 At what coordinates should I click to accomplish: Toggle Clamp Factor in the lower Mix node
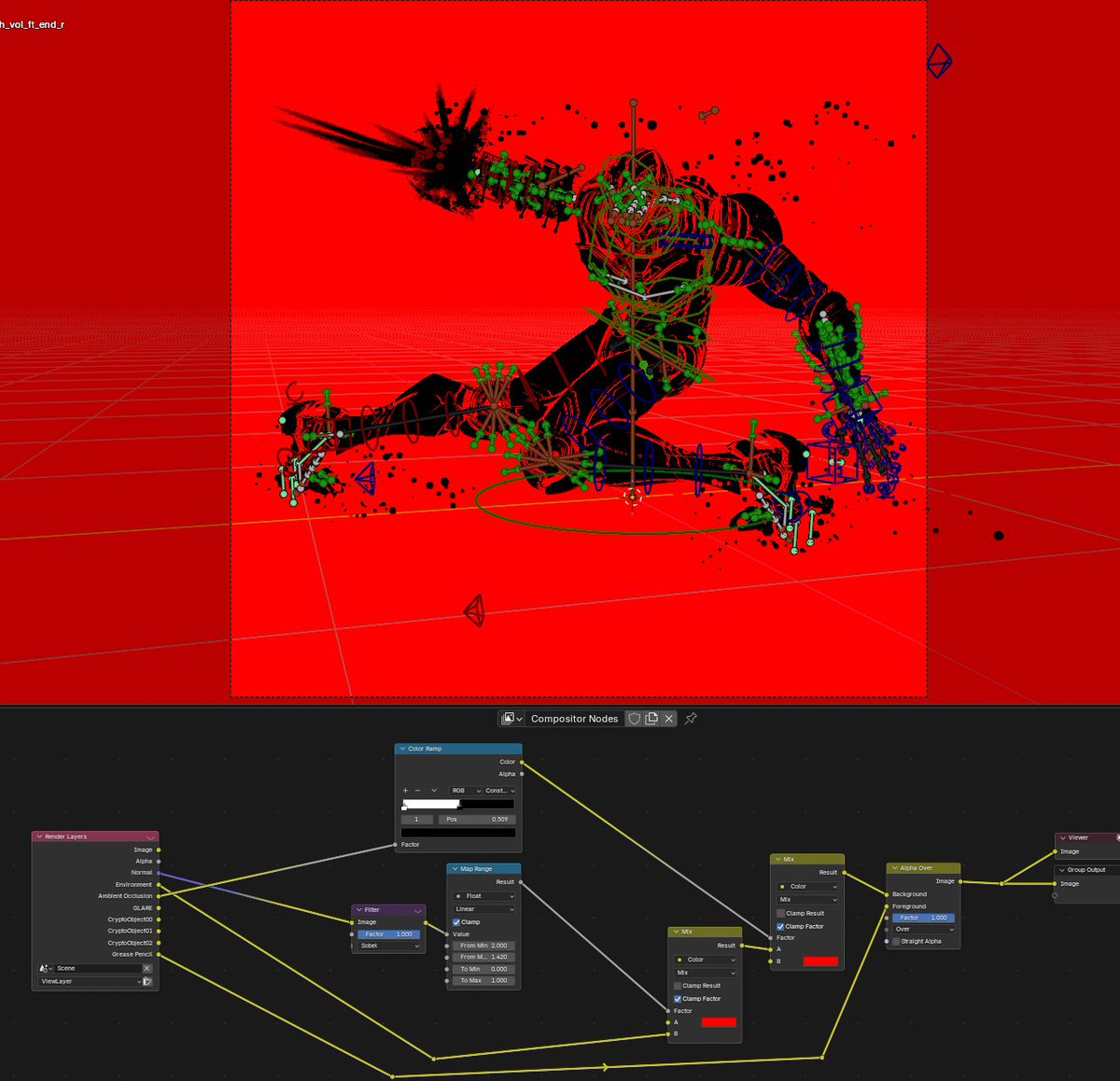click(678, 999)
